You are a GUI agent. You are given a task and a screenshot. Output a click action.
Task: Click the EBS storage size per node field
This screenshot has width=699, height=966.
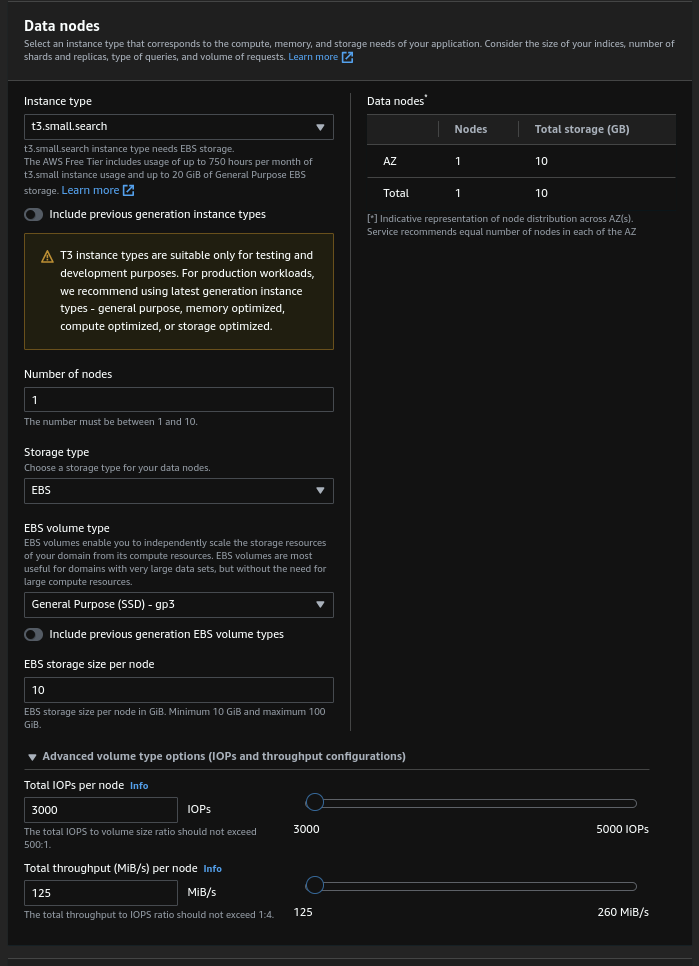click(178, 690)
